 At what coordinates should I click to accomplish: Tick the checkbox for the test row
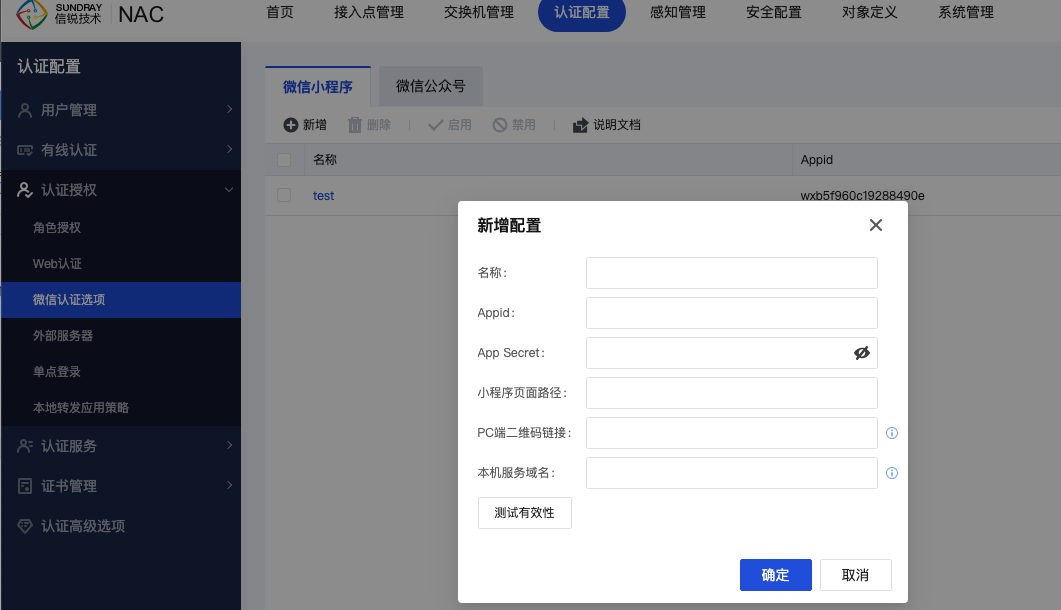tap(284, 196)
